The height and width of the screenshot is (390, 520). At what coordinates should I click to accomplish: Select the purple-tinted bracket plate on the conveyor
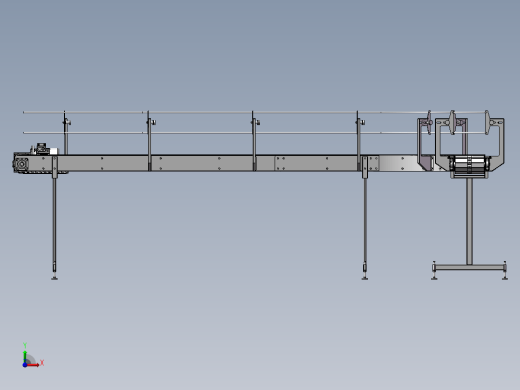tap(426, 163)
